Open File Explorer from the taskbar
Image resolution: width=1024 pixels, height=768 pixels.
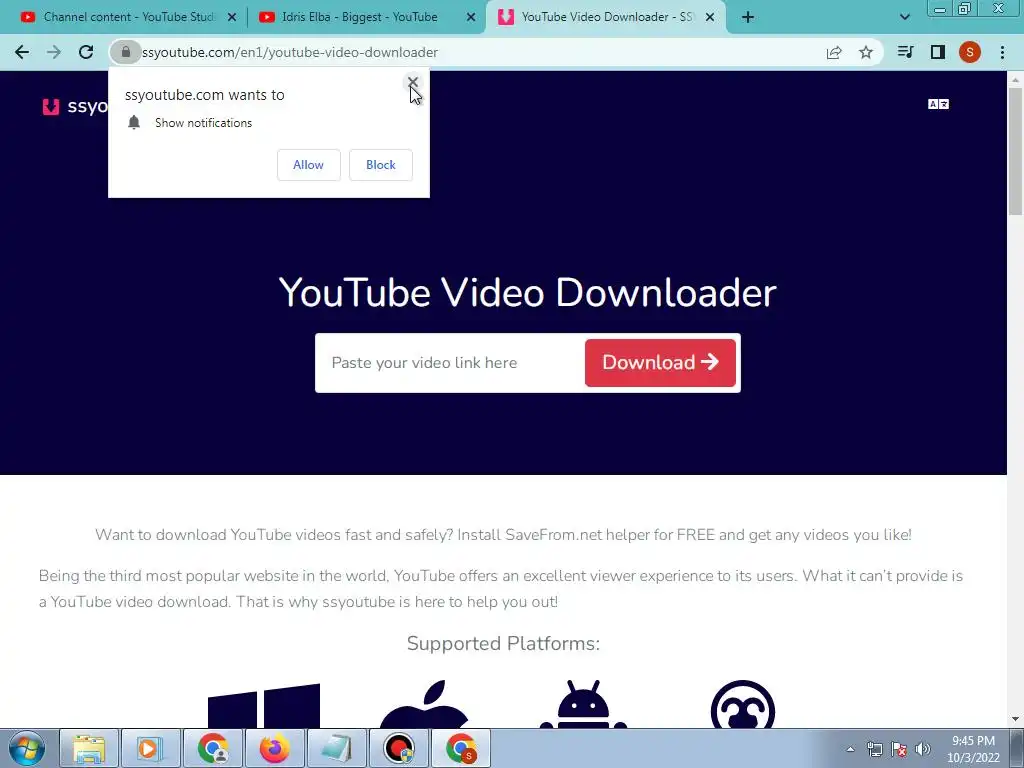pyautogui.click(x=89, y=748)
